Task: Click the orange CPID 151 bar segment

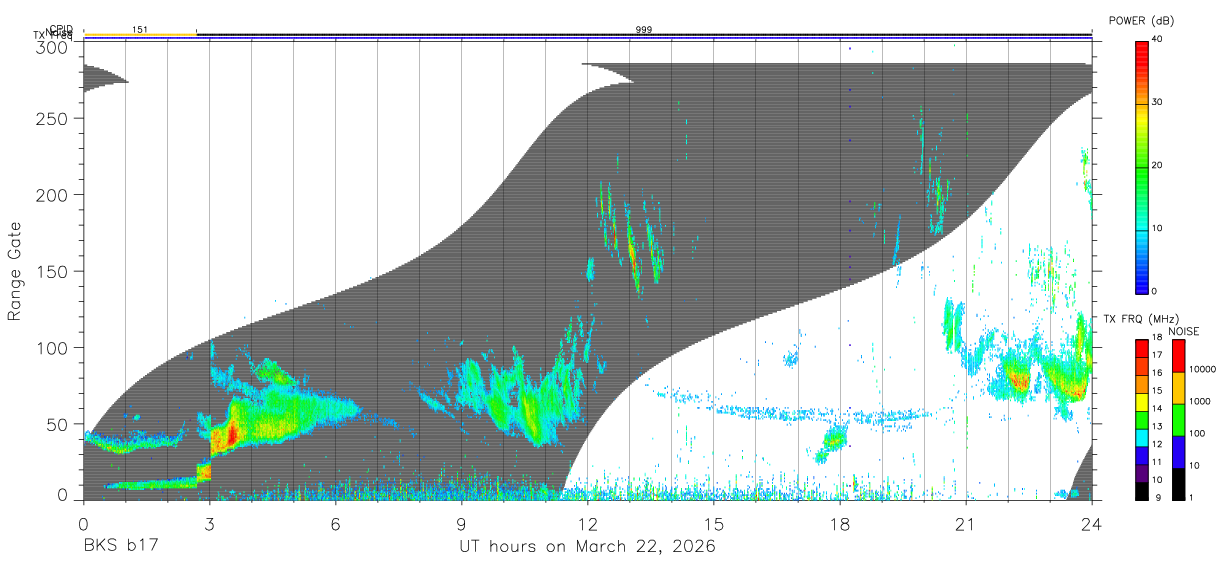Action: click(140, 35)
